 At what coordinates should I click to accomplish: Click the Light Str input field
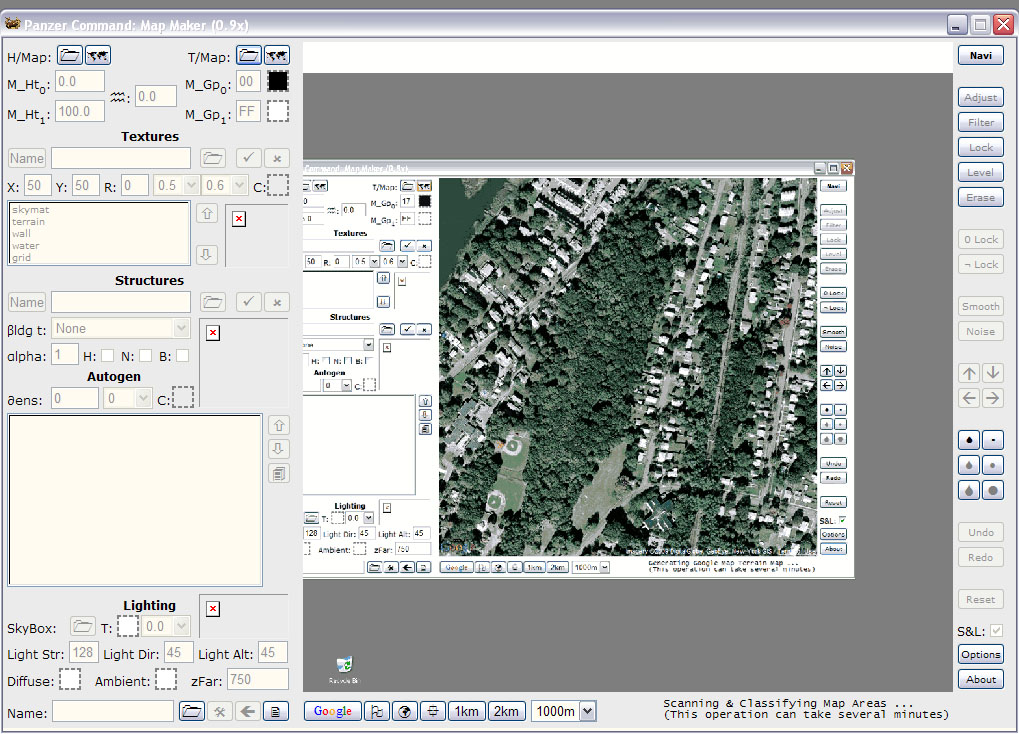tap(83, 652)
